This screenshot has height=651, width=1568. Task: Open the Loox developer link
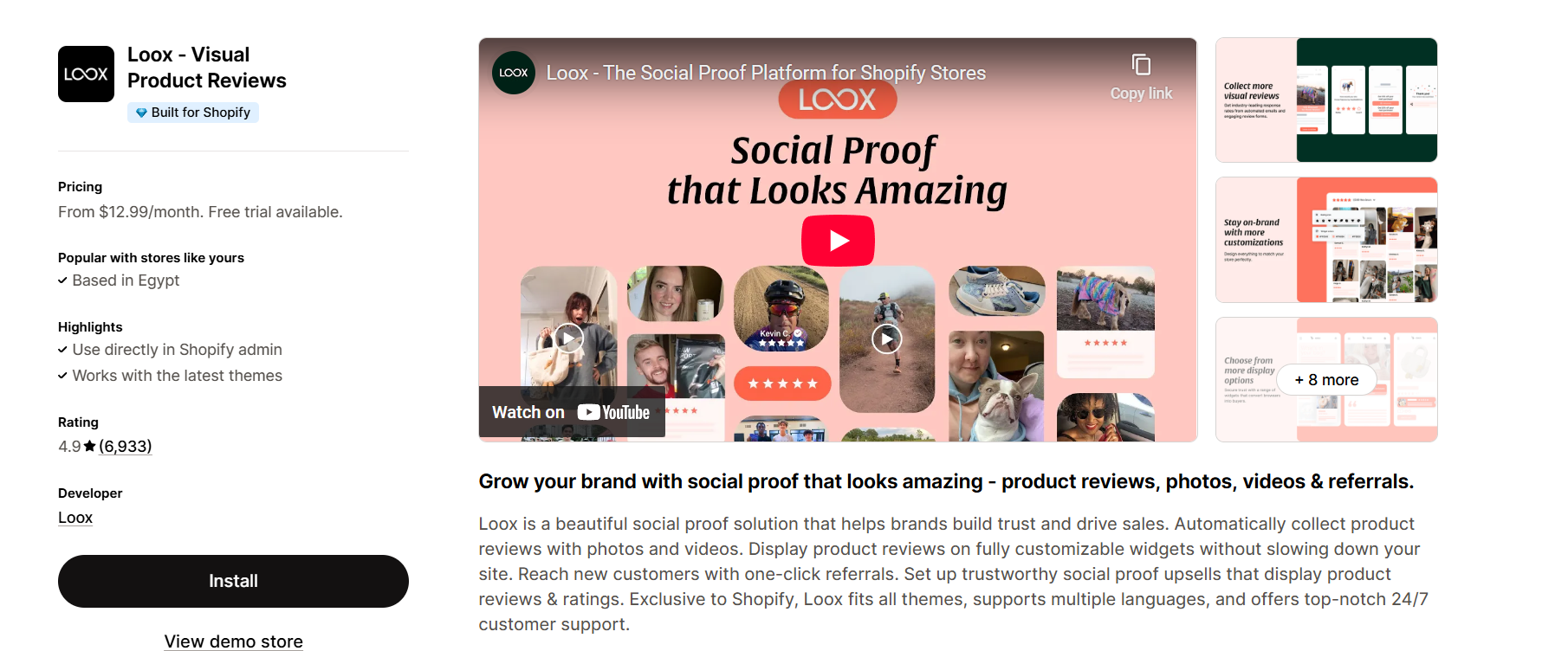pyautogui.click(x=75, y=518)
